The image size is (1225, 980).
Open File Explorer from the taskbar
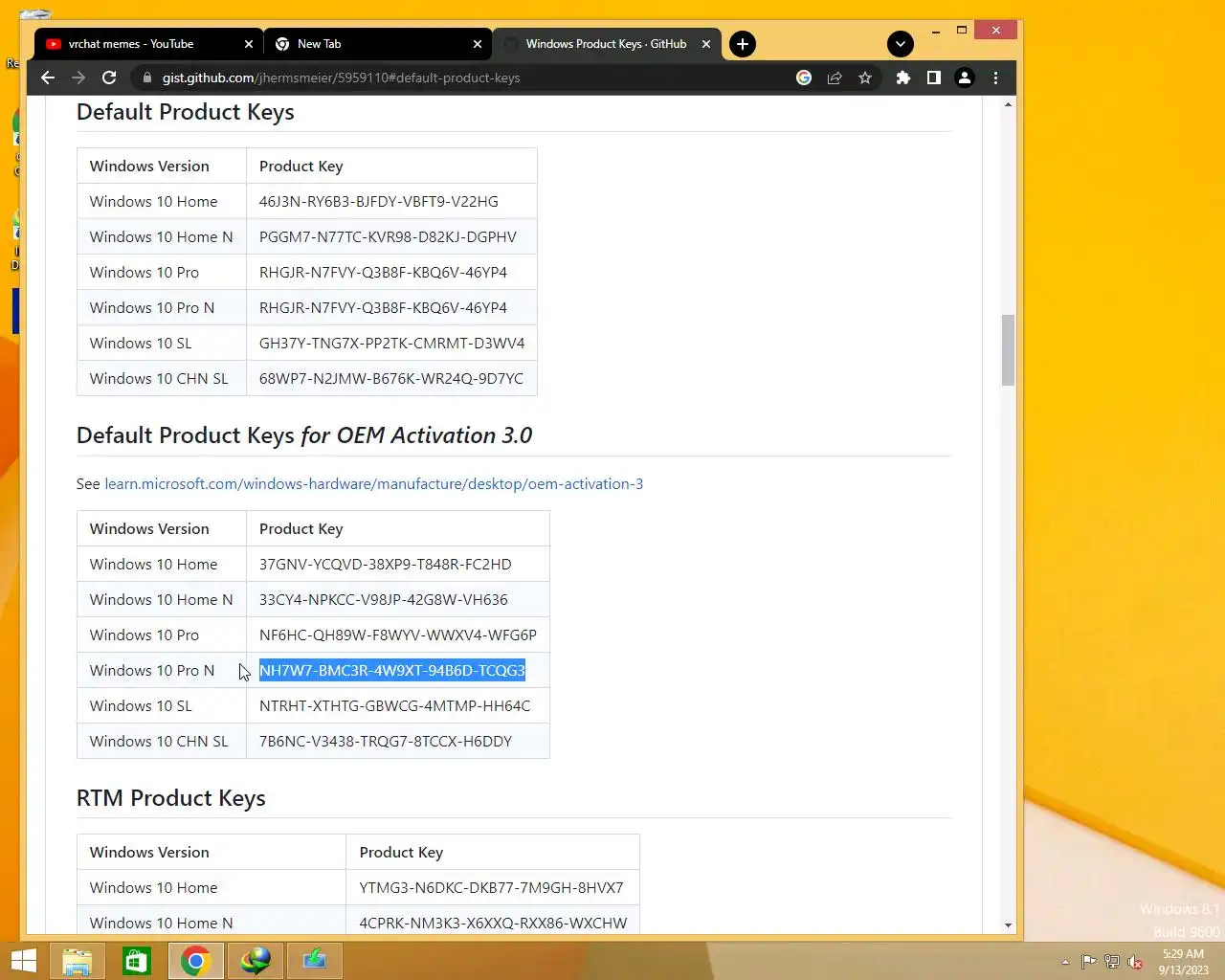78,961
